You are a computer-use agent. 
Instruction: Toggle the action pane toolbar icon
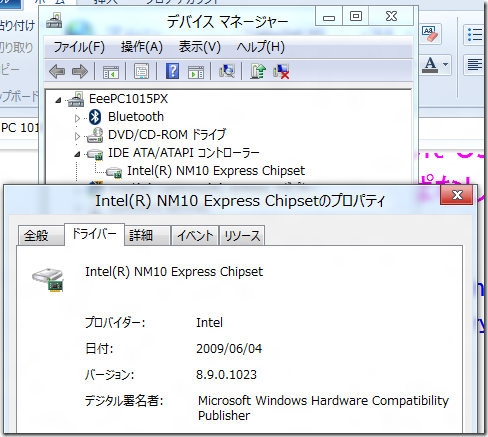[x=196, y=72]
